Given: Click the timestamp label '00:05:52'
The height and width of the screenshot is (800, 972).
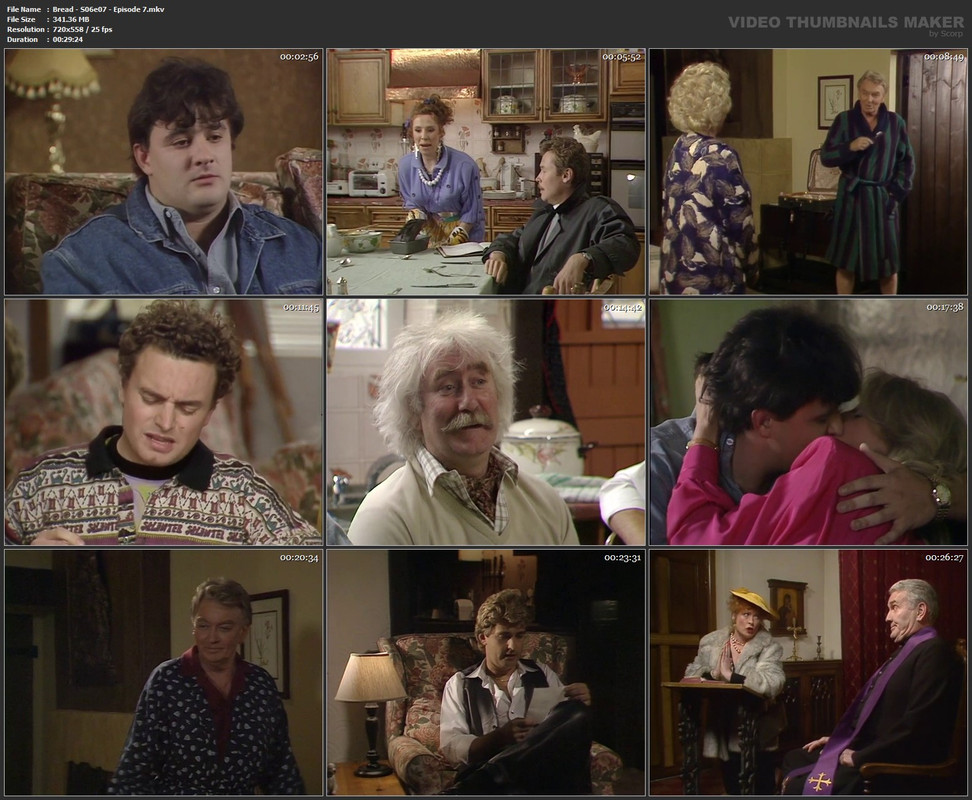Looking at the screenshot, I should point(622,56).
